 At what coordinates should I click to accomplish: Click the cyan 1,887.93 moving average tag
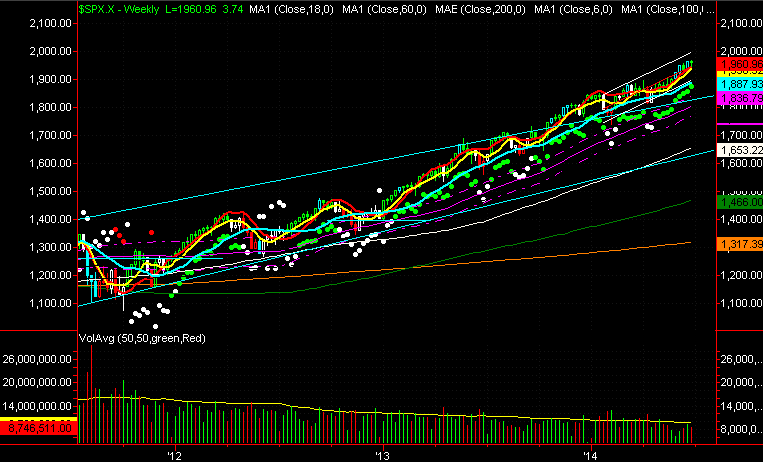tap(740, 84)
